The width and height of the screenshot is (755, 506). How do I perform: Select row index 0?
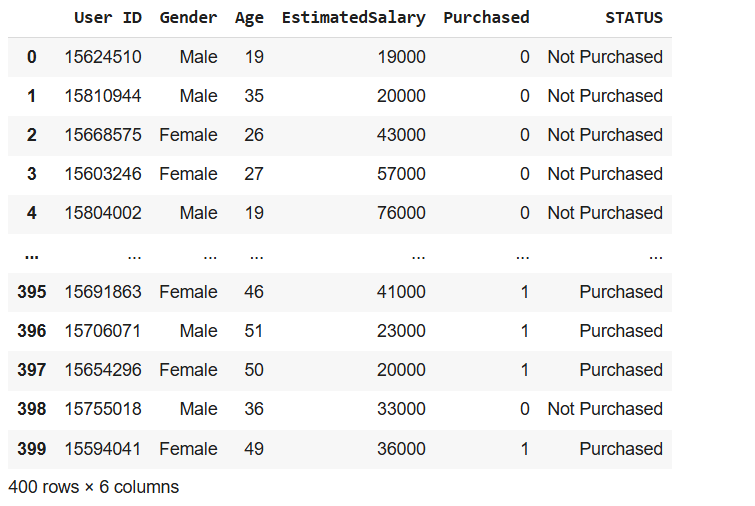pyautogui.click(x=31, y=57)
